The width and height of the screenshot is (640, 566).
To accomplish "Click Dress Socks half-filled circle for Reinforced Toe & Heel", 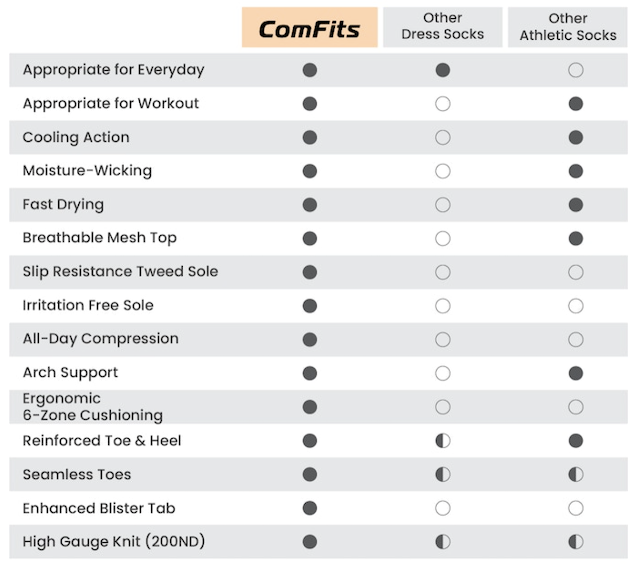I will tap(443, 441).
